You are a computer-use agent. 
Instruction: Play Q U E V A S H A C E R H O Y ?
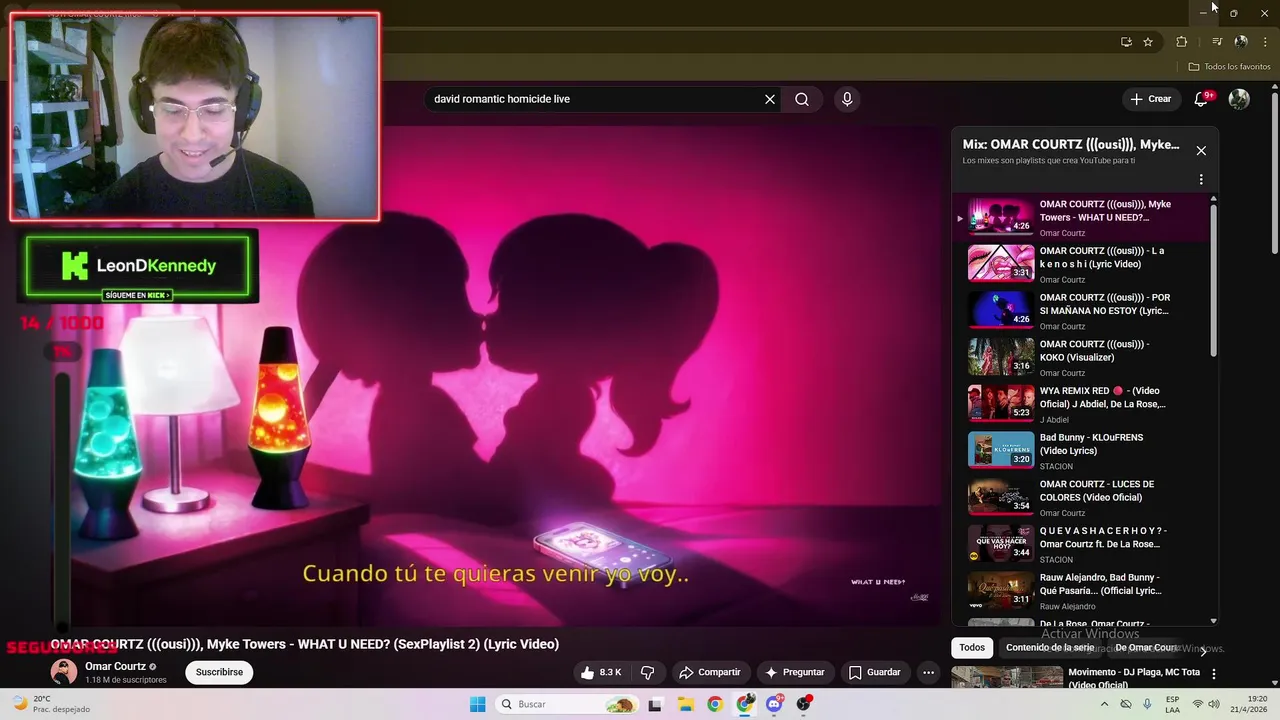(1081, 544)
